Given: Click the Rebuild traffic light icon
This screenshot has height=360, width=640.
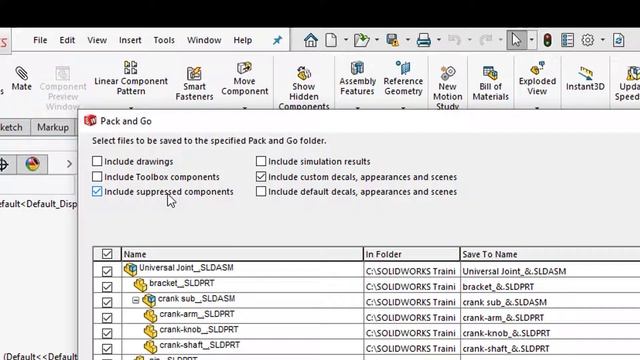Looking at the screenshot, I should coord(547,40).
